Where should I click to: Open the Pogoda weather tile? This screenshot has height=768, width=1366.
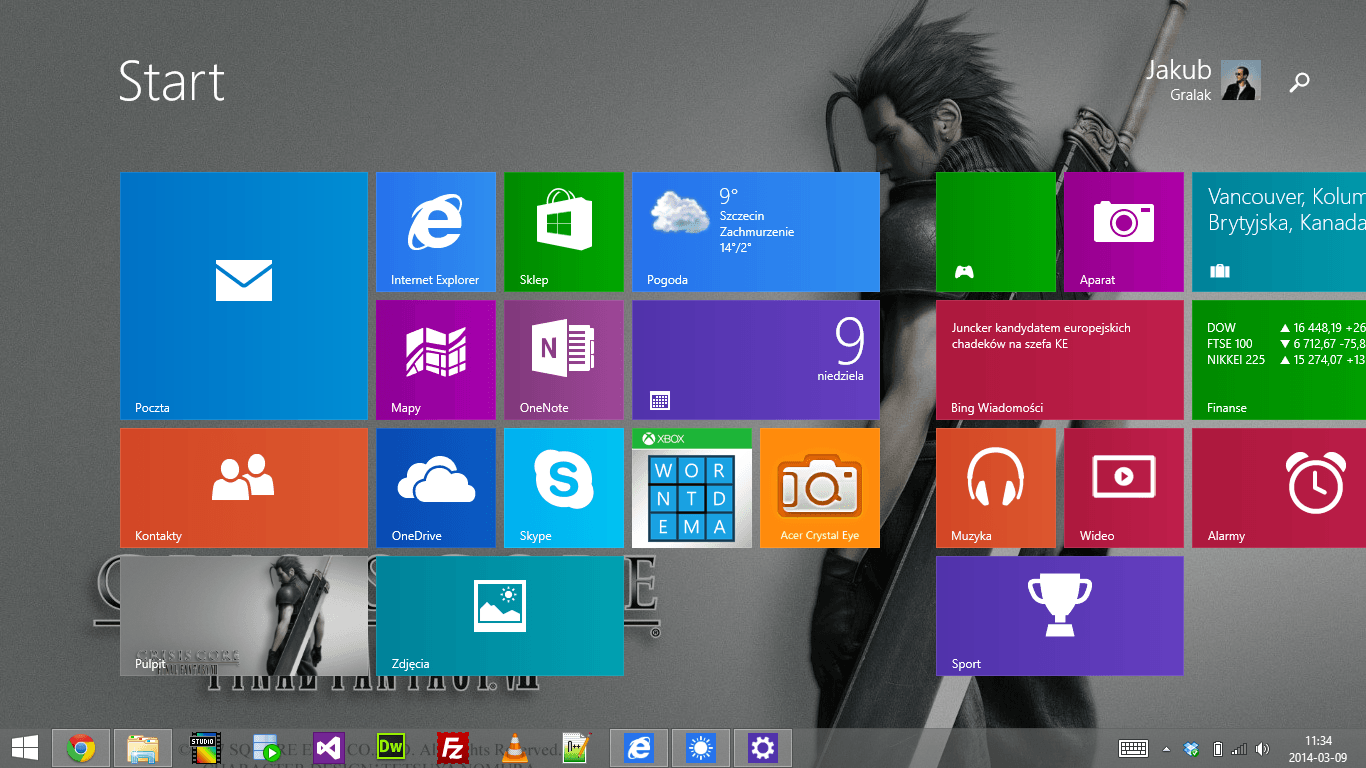pyautogui.click(x=756, y=232)
